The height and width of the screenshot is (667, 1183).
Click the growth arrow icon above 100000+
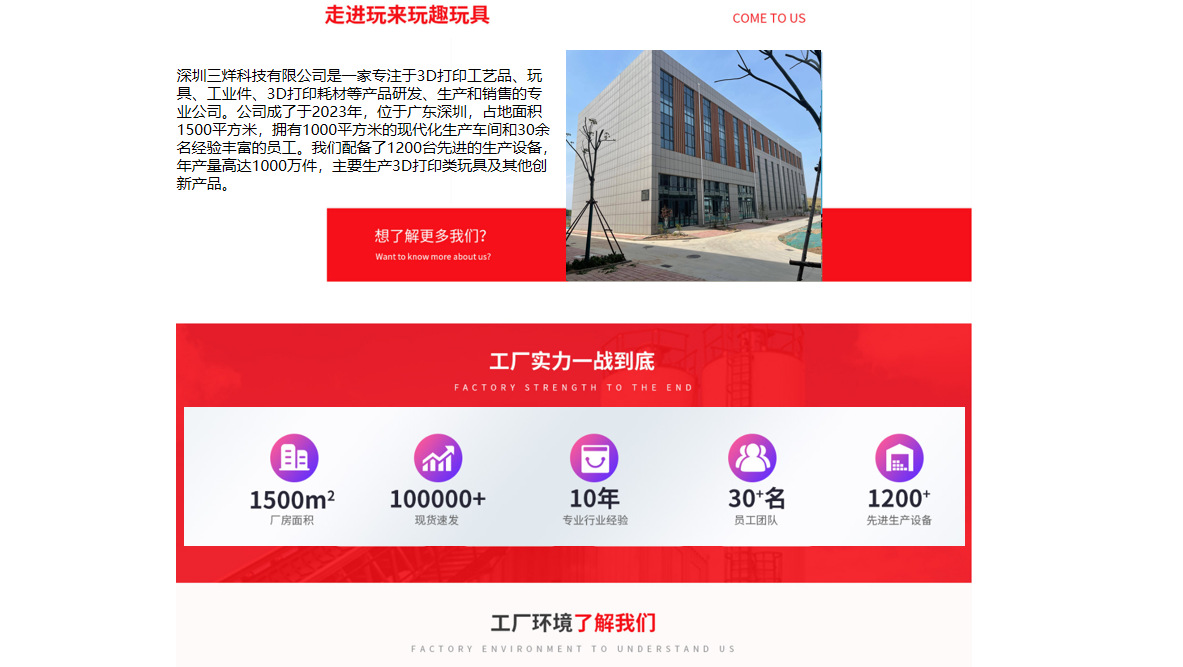[438, 458]
